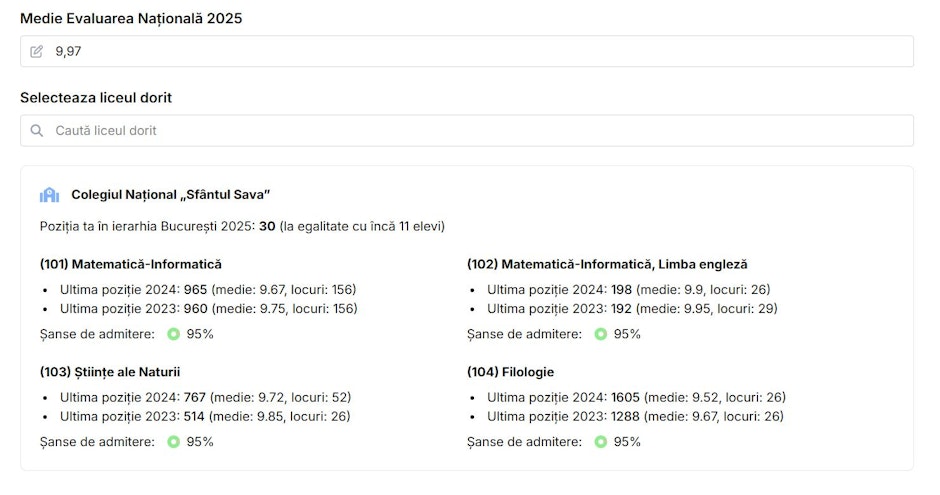Click the Caută liceul dorit search box
940x495 pixels.
click(x=467, y=131)
